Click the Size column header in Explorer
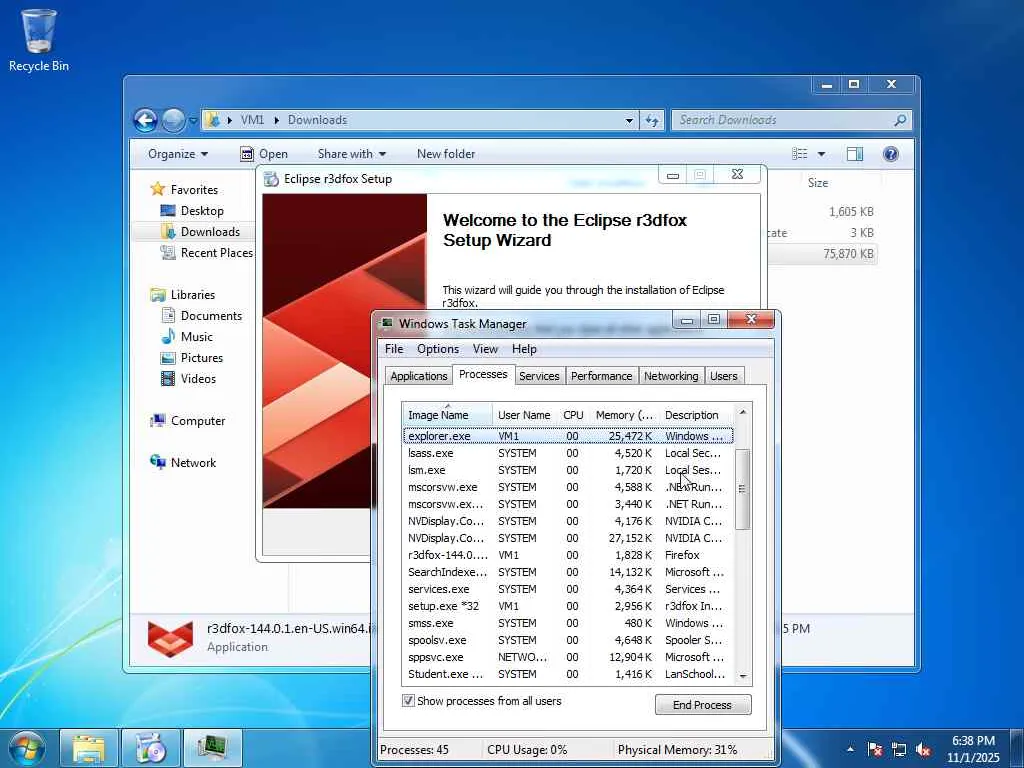This screenshot has width=1024, height=768. (818, 183)
